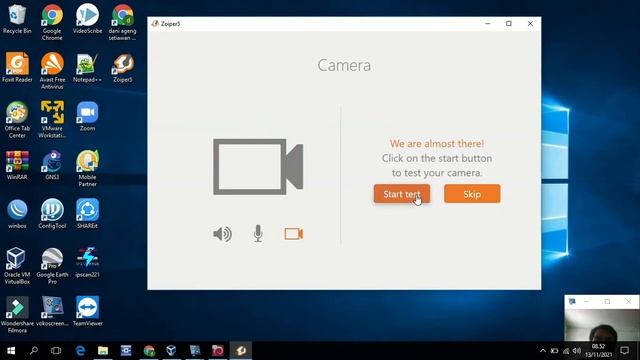This screenshot has width=640, height=360.
Task: Open the volume control in system tray
Action: click(x=576, y=351)
